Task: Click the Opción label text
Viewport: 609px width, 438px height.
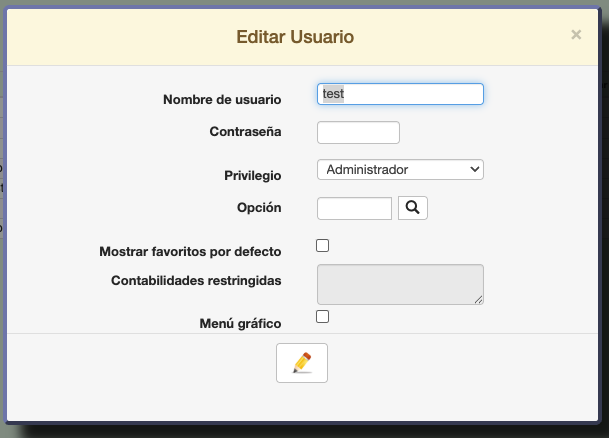Action: tap(259, 208)
